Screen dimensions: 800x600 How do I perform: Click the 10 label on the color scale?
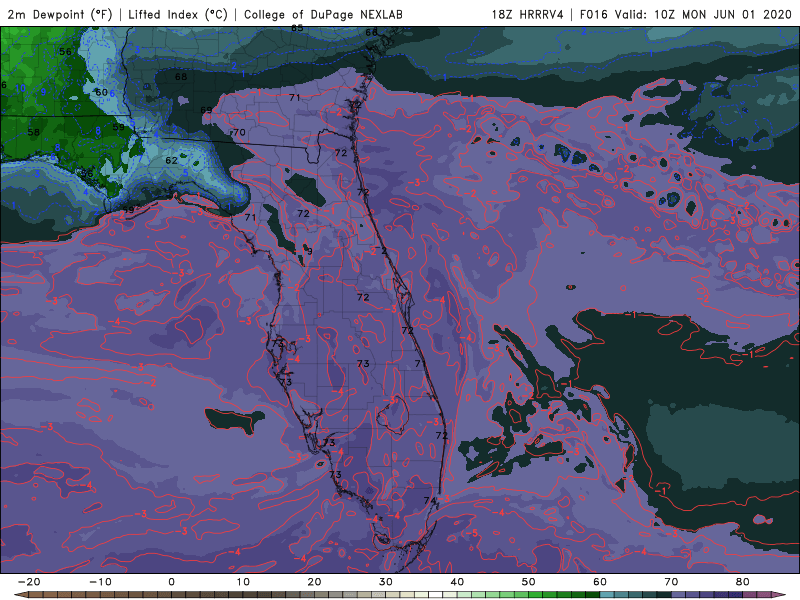(243, 582)
